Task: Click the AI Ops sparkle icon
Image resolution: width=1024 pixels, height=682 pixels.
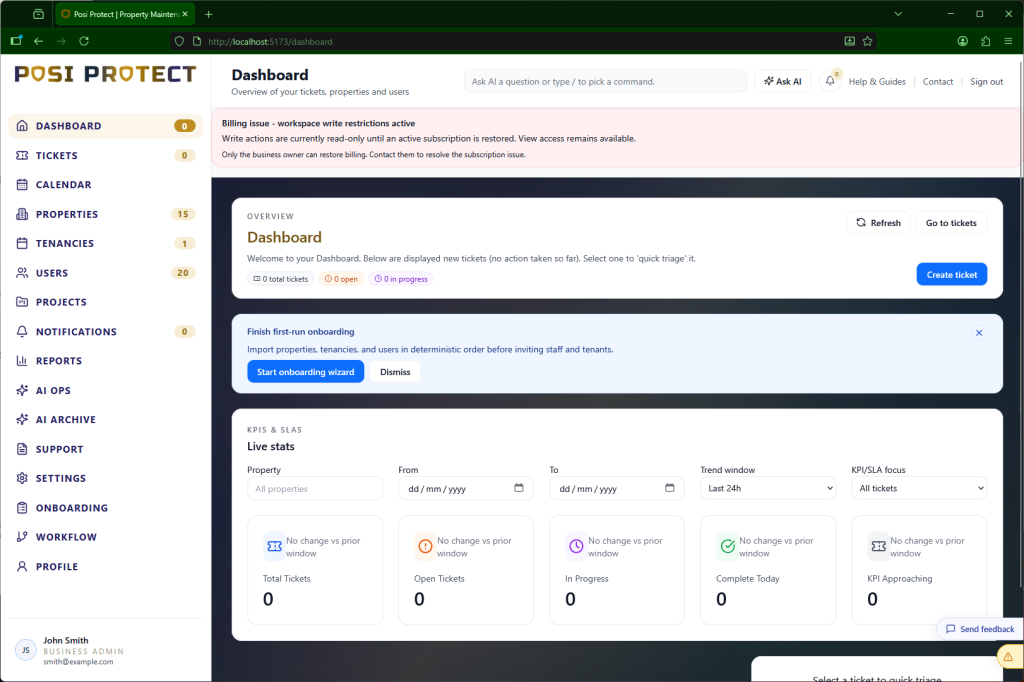Action: [22, 390]
